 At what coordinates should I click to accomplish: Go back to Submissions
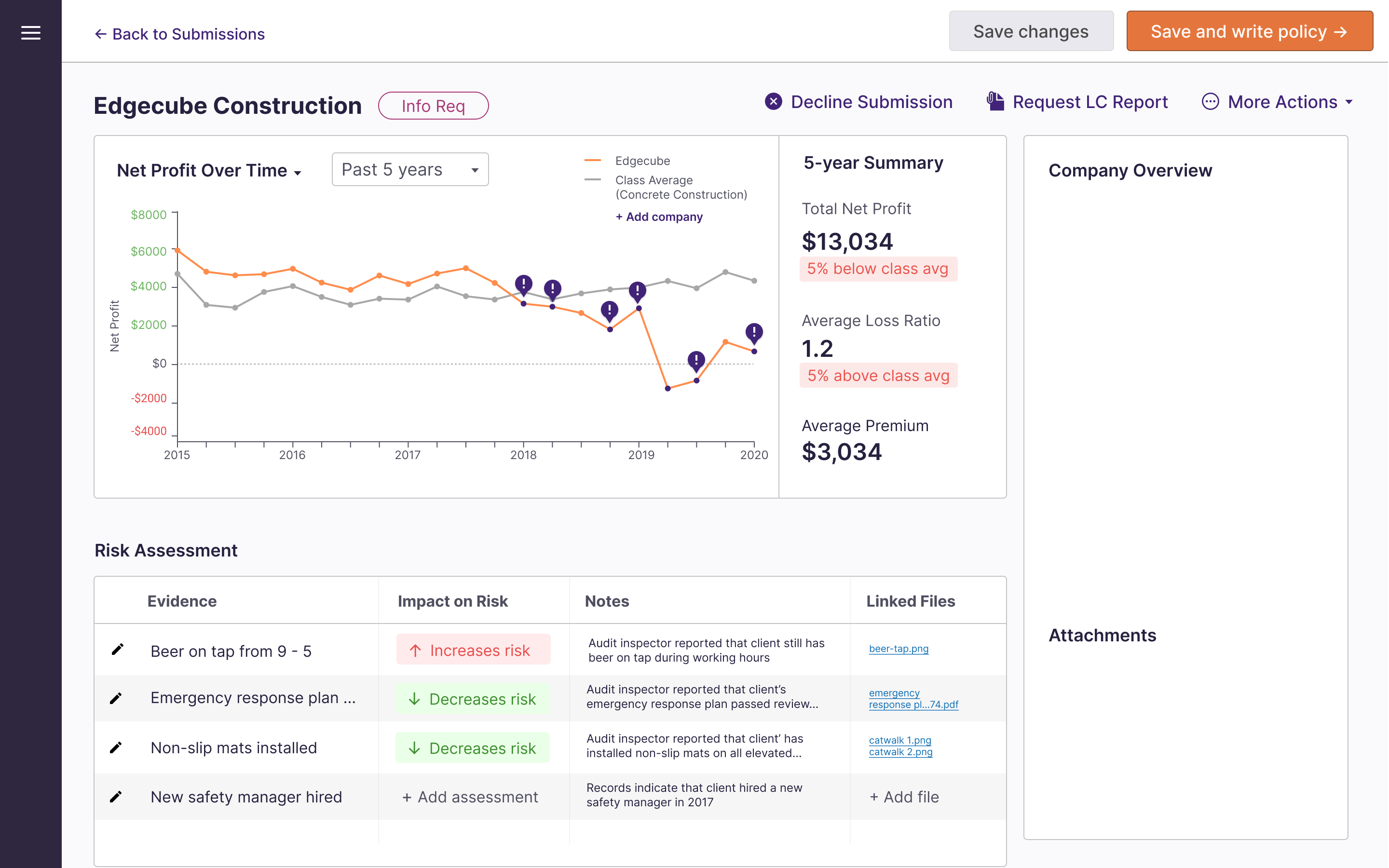point(179,34)
